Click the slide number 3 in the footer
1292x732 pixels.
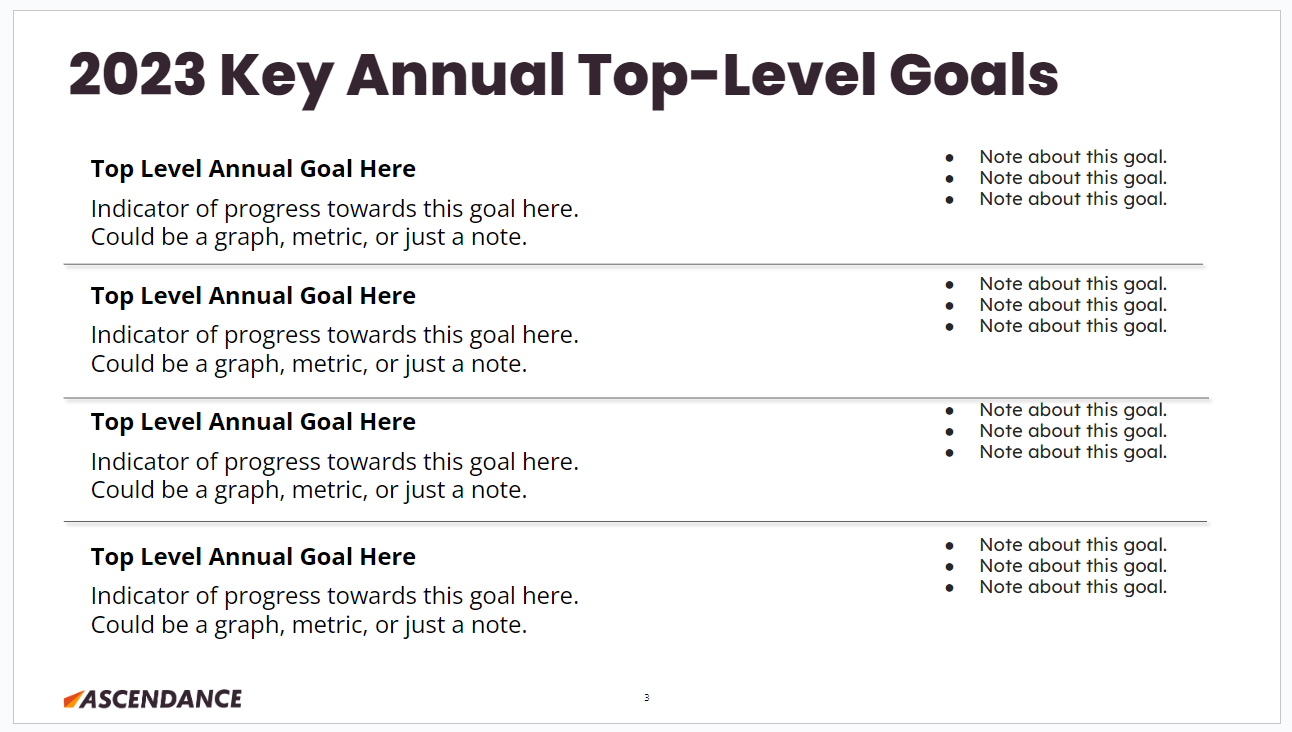(646, 698)
